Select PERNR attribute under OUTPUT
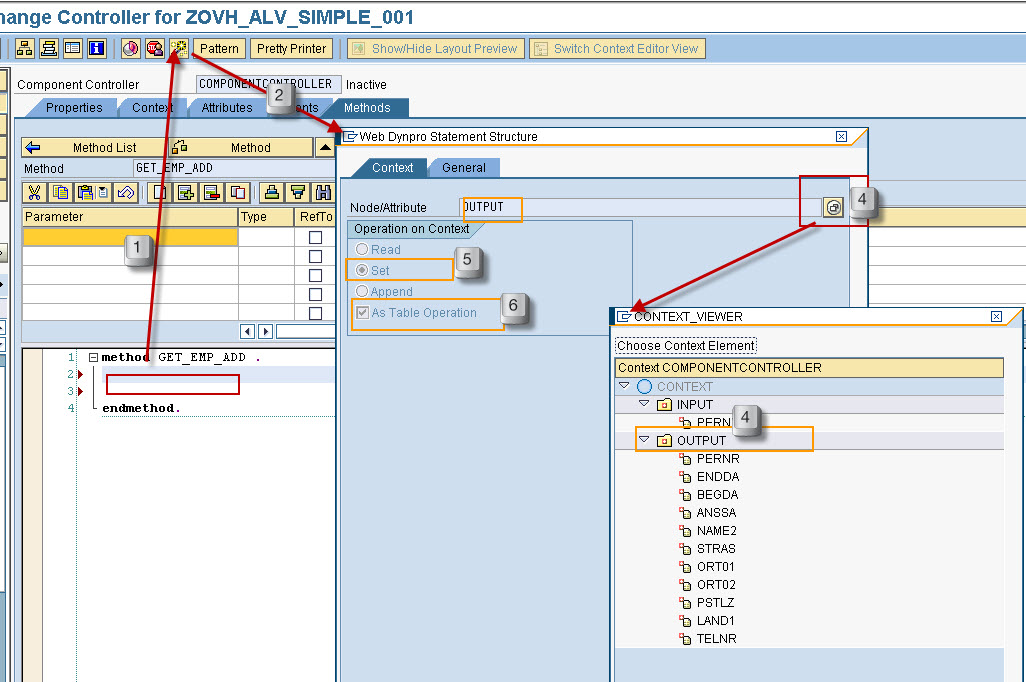 click(718, 459)
